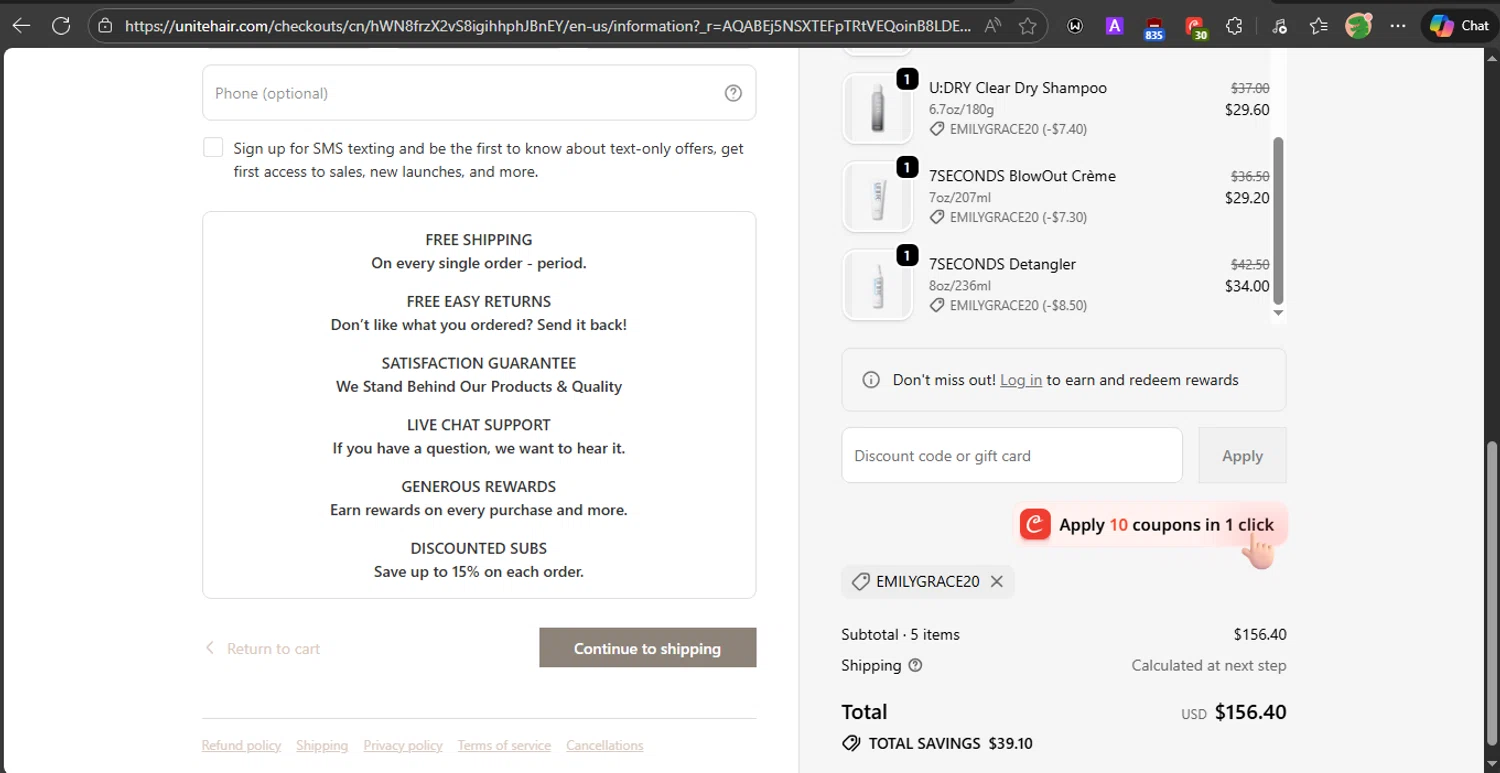
Task: Click the Phone (optional) input field
Action: tap(479, 93)
